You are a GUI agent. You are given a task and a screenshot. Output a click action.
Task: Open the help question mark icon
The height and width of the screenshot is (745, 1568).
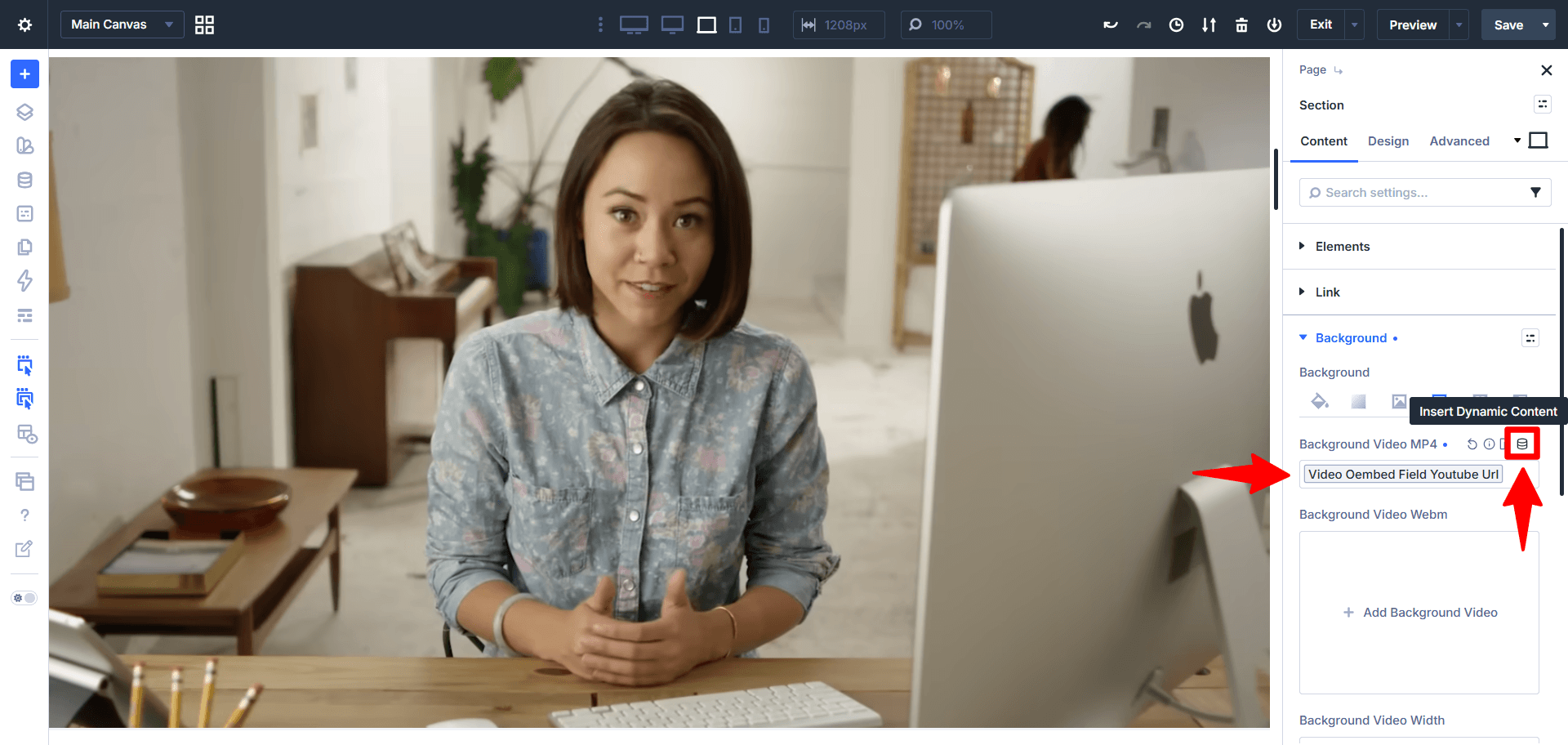[24, 515]
